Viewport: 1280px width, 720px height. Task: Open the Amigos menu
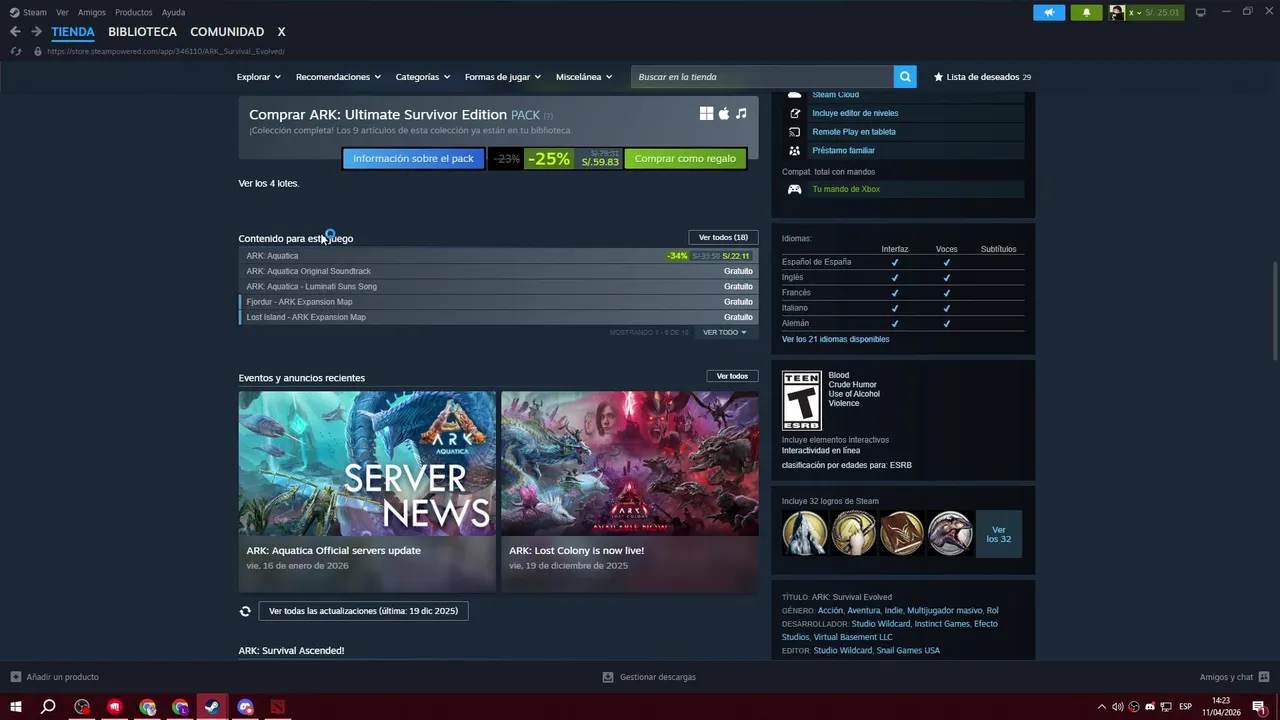pos(92,12)
